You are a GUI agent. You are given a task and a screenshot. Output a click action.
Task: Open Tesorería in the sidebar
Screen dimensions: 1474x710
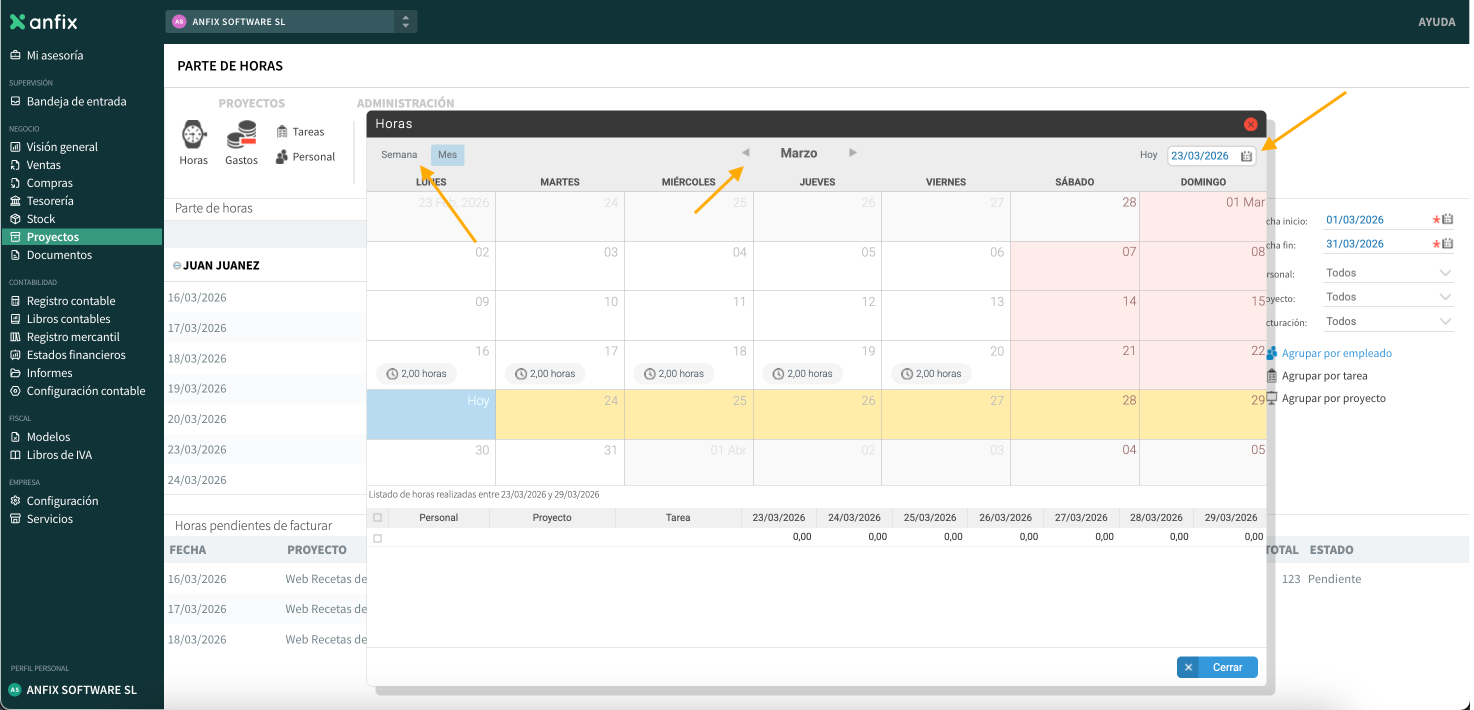(x=50, y=201)
